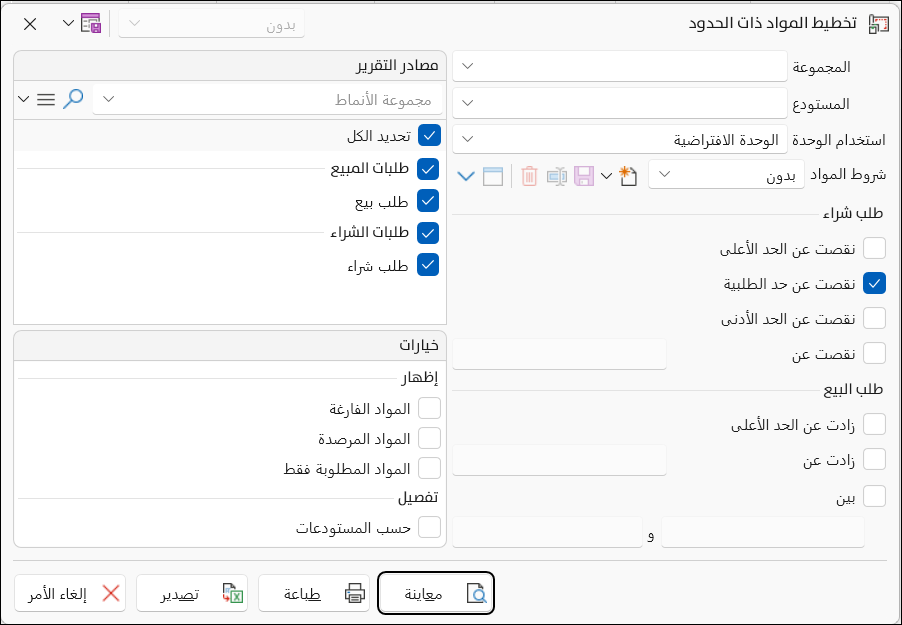Click the condition window layout icon
The image size is (902, 625).
click(492, 176)
